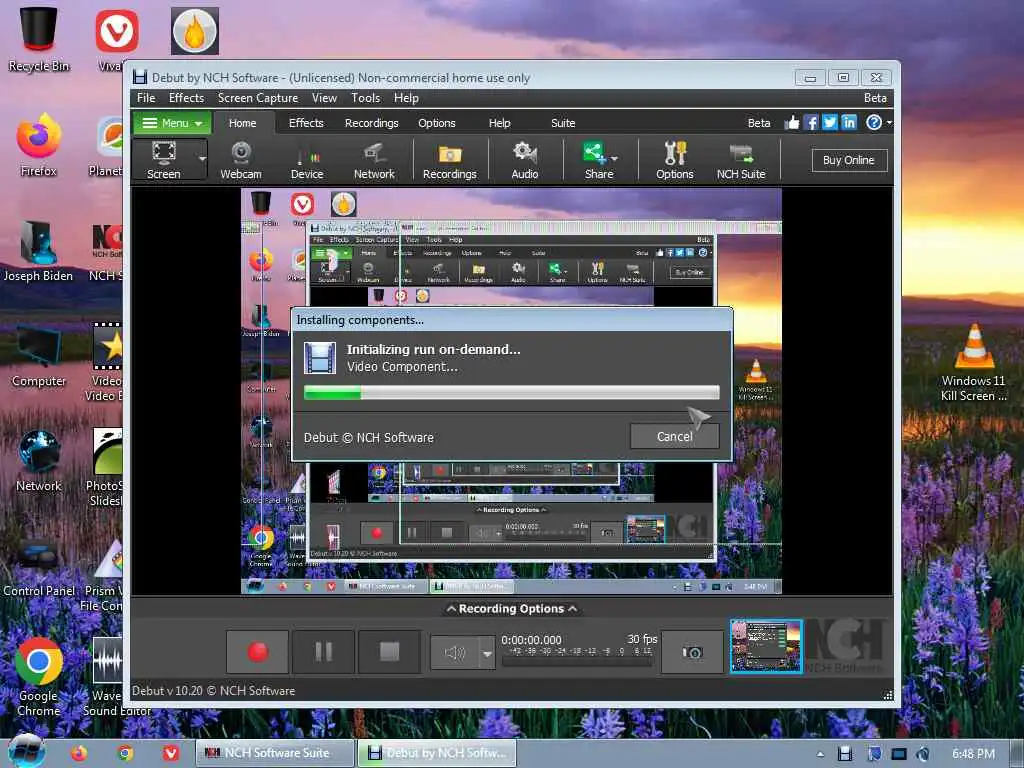Click the Debut tray icon

(845, 754)
